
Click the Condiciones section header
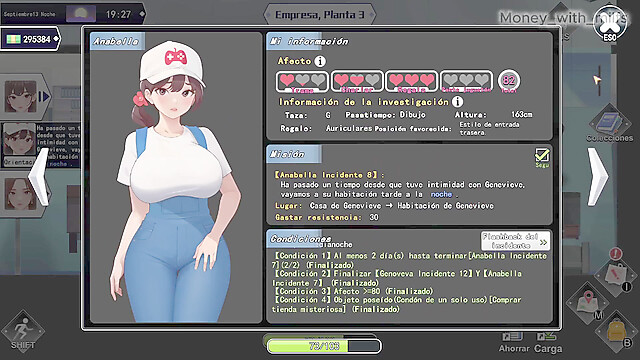pyautogui.click(x=300, y=239)
